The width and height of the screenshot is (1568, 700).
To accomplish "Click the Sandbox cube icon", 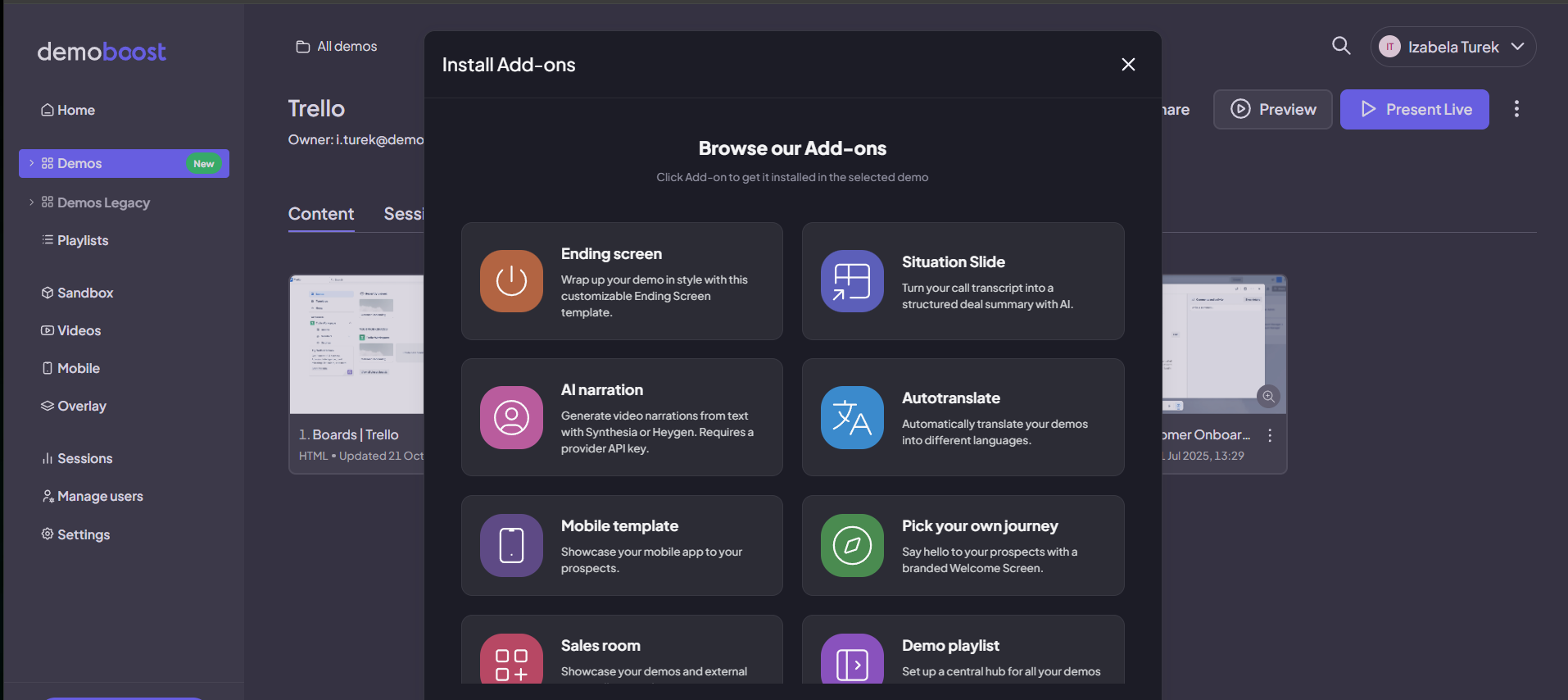I will [48, 293].
